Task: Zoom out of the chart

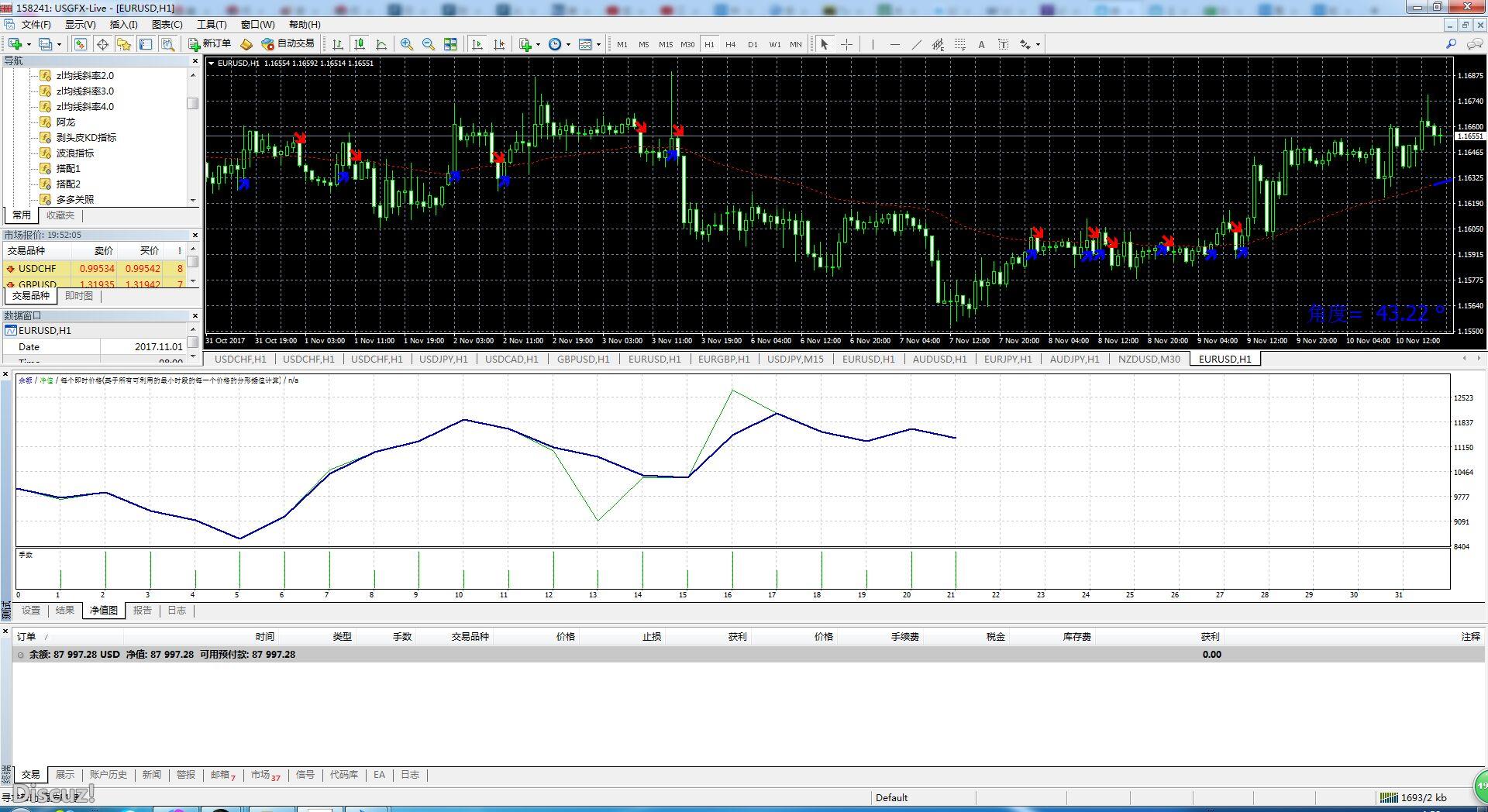Action: click(428, 44)
